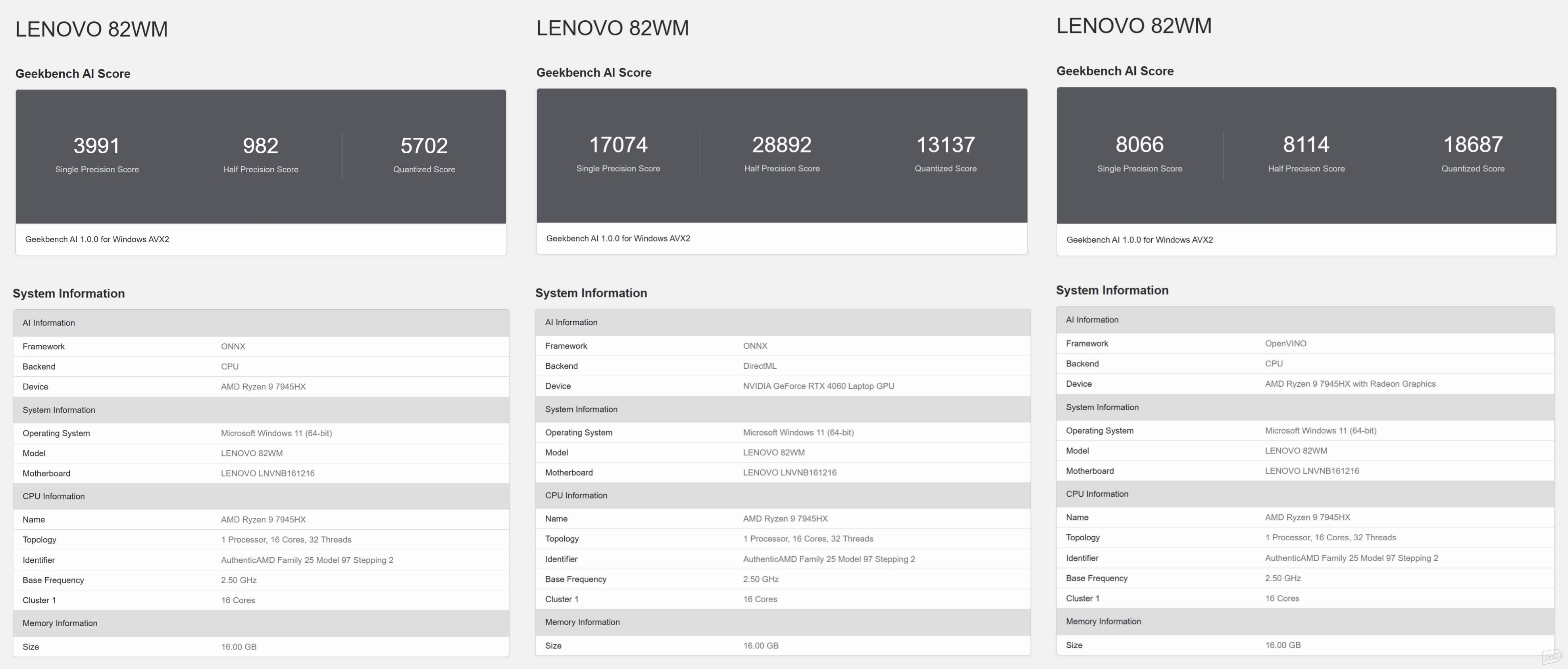Click CPU backend value in the 3991-score panel

click(x=229, y=366)
